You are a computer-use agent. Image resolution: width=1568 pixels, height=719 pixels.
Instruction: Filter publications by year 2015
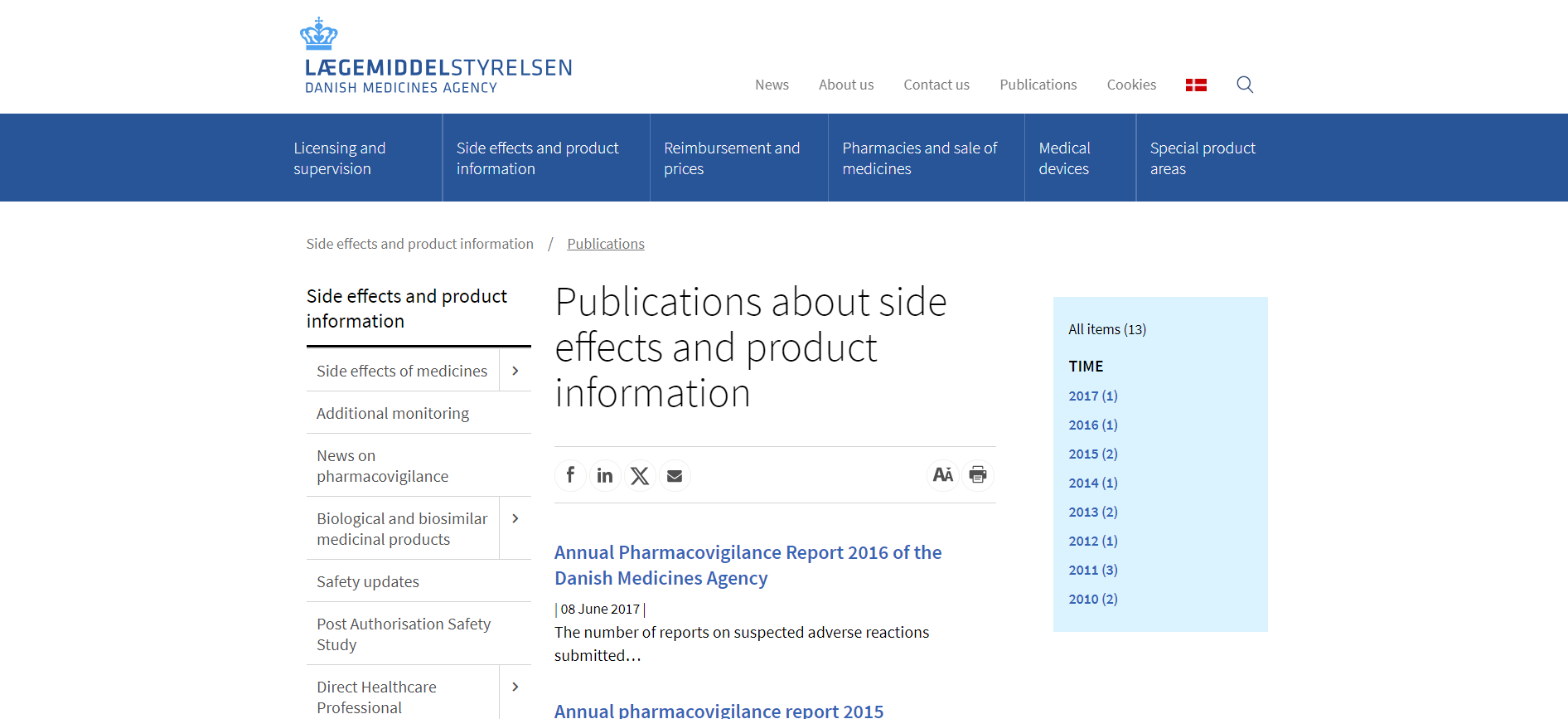click(1092, 454)
